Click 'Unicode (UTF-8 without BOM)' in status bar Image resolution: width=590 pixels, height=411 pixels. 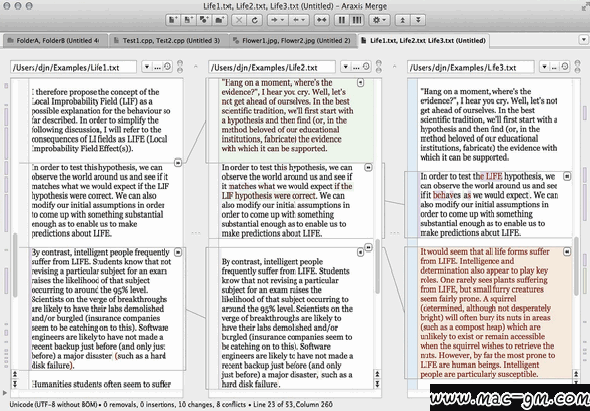(x=53, y=405)
